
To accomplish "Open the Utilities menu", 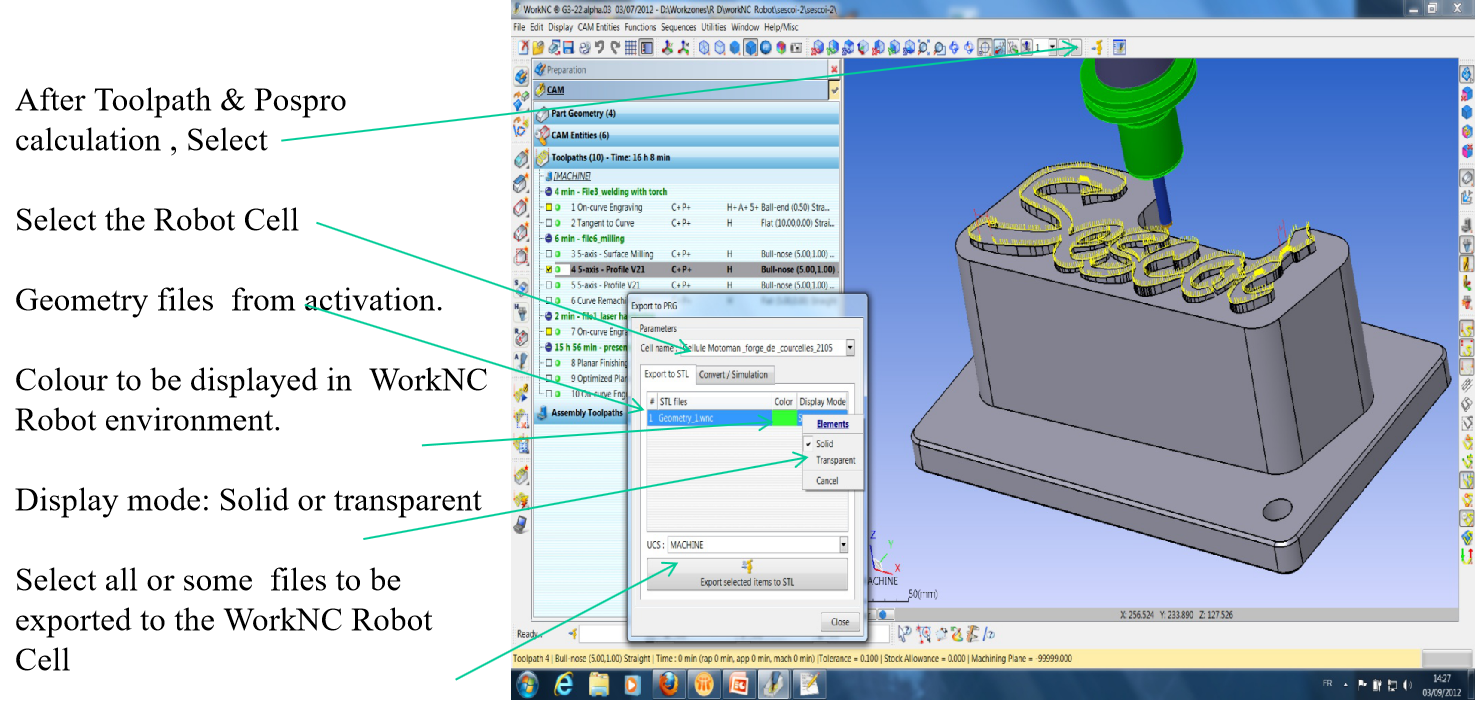I will click(714, 27).
